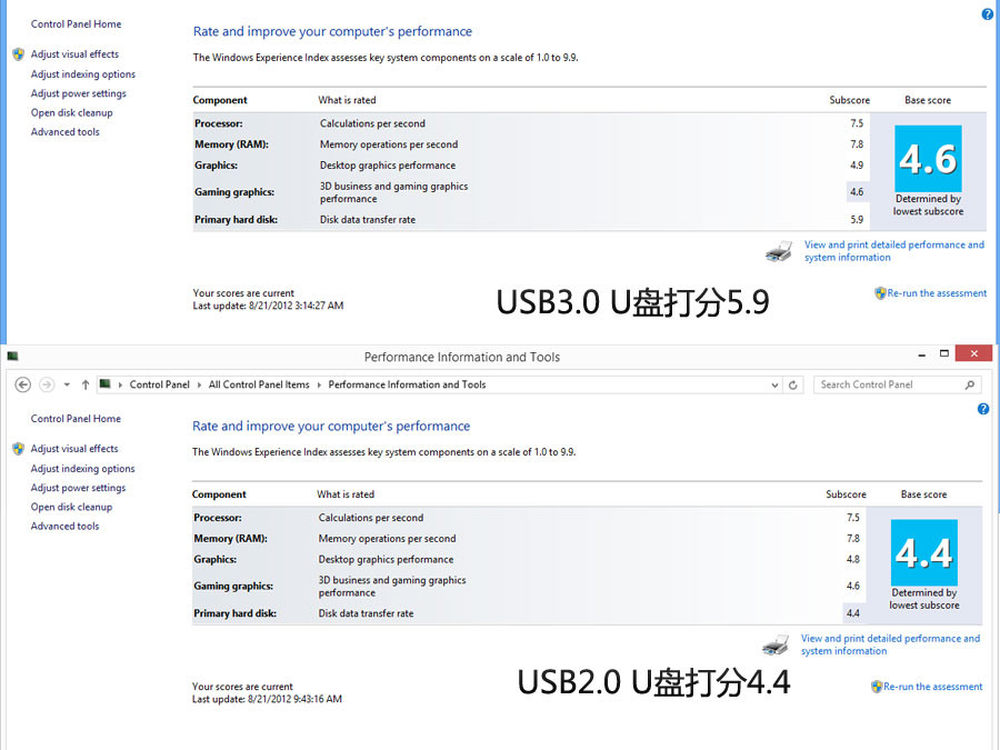Click the Forward navigation arrow
This screenshot has width=1000, height=750.
pyautogui.click(x=47, y=385)
